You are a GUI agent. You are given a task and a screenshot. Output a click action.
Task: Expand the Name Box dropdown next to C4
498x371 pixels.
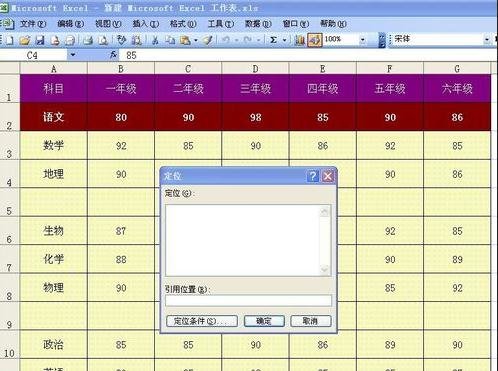click(73, 55)
